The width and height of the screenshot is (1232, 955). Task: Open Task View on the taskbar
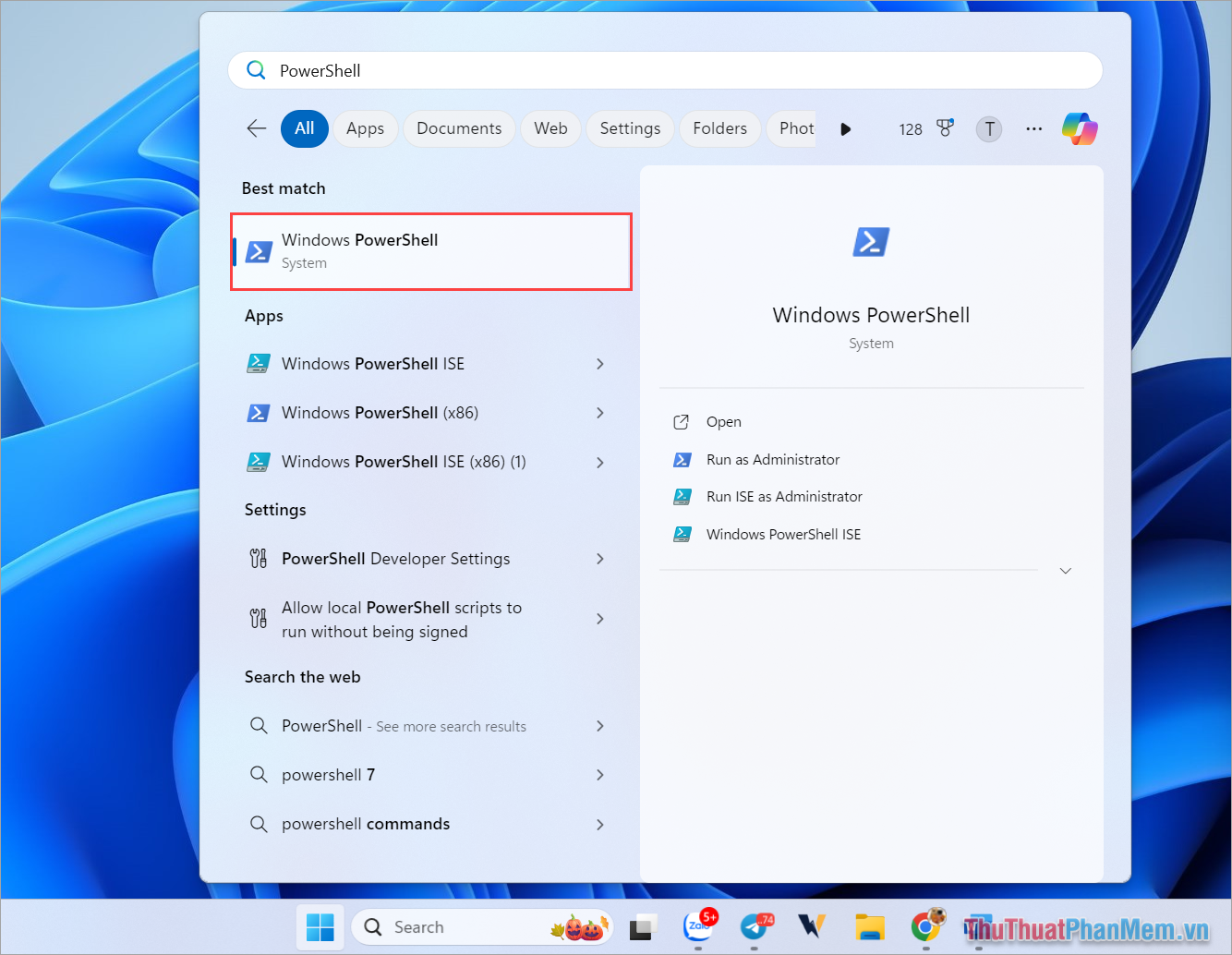642,927
